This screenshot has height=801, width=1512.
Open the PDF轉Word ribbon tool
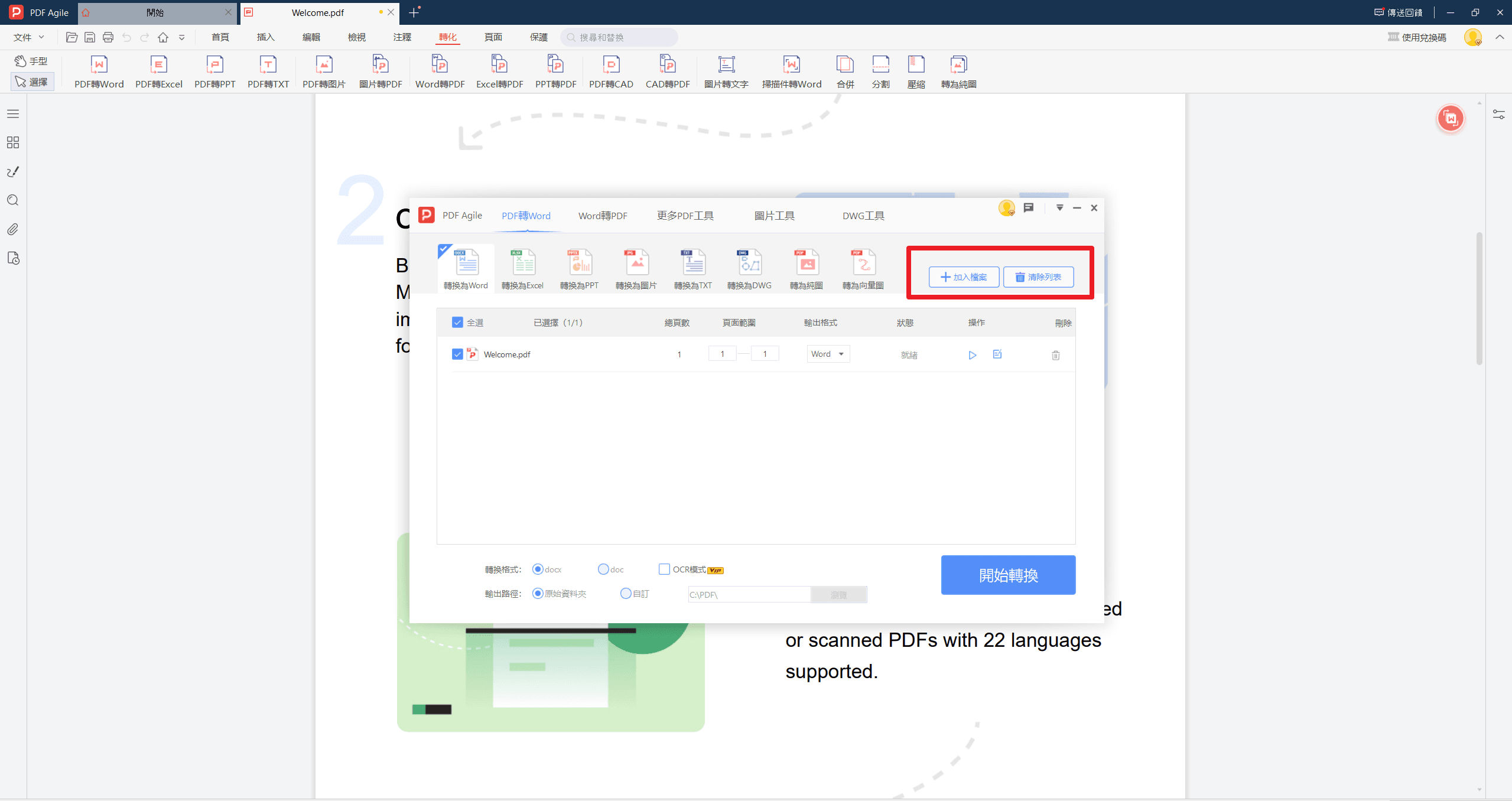pyautogui.click(x=99, y=71)
